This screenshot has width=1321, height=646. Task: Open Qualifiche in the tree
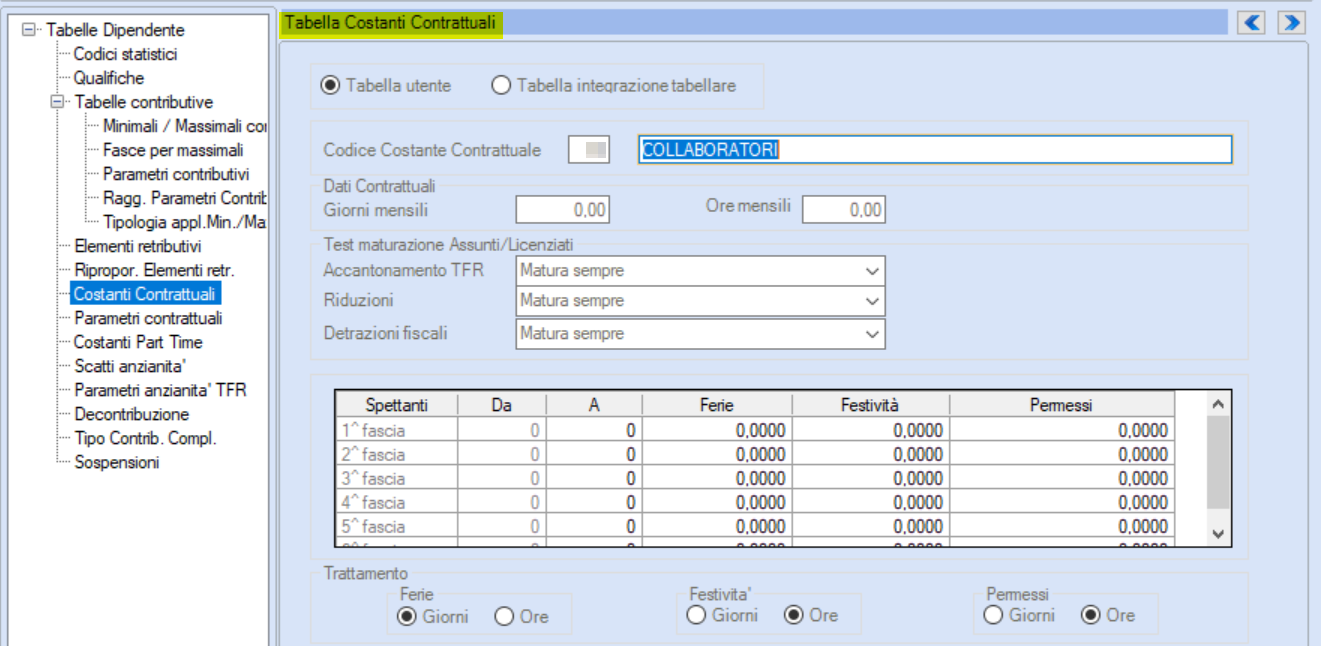tap(109, 78)
